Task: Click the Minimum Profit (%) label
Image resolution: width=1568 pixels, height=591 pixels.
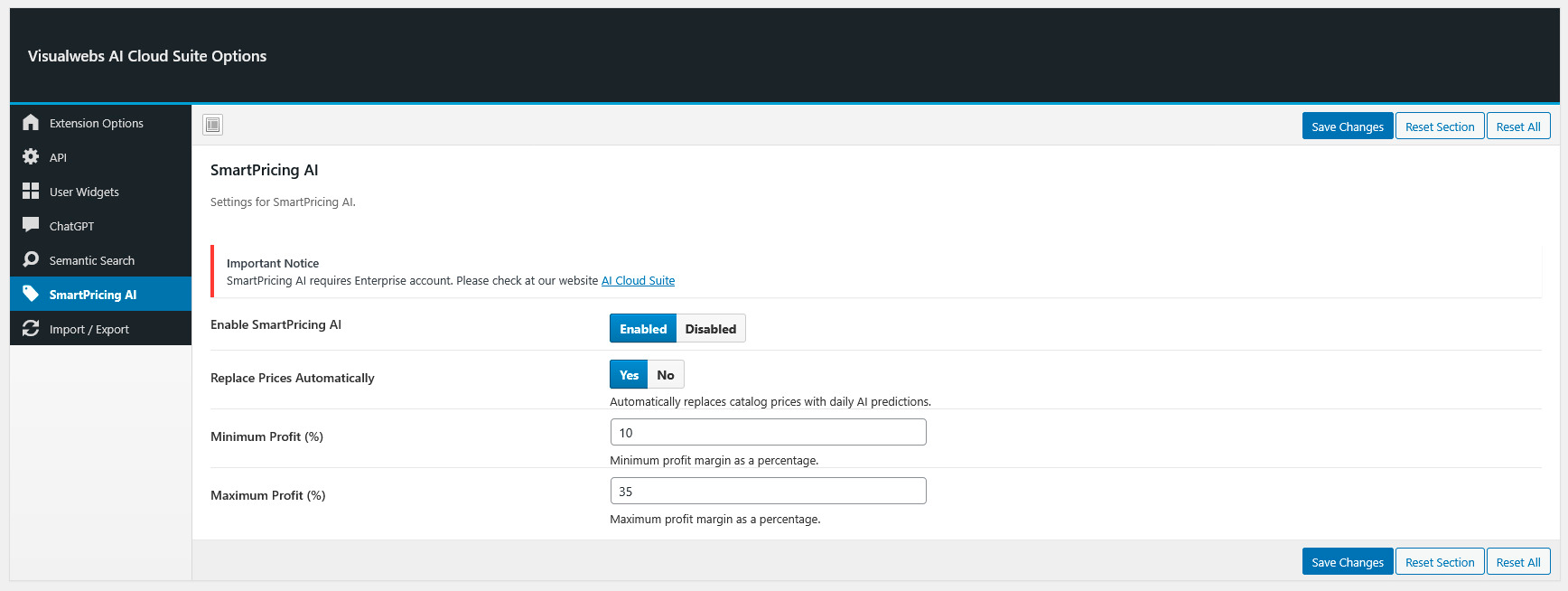Action: tap(266, 437)
